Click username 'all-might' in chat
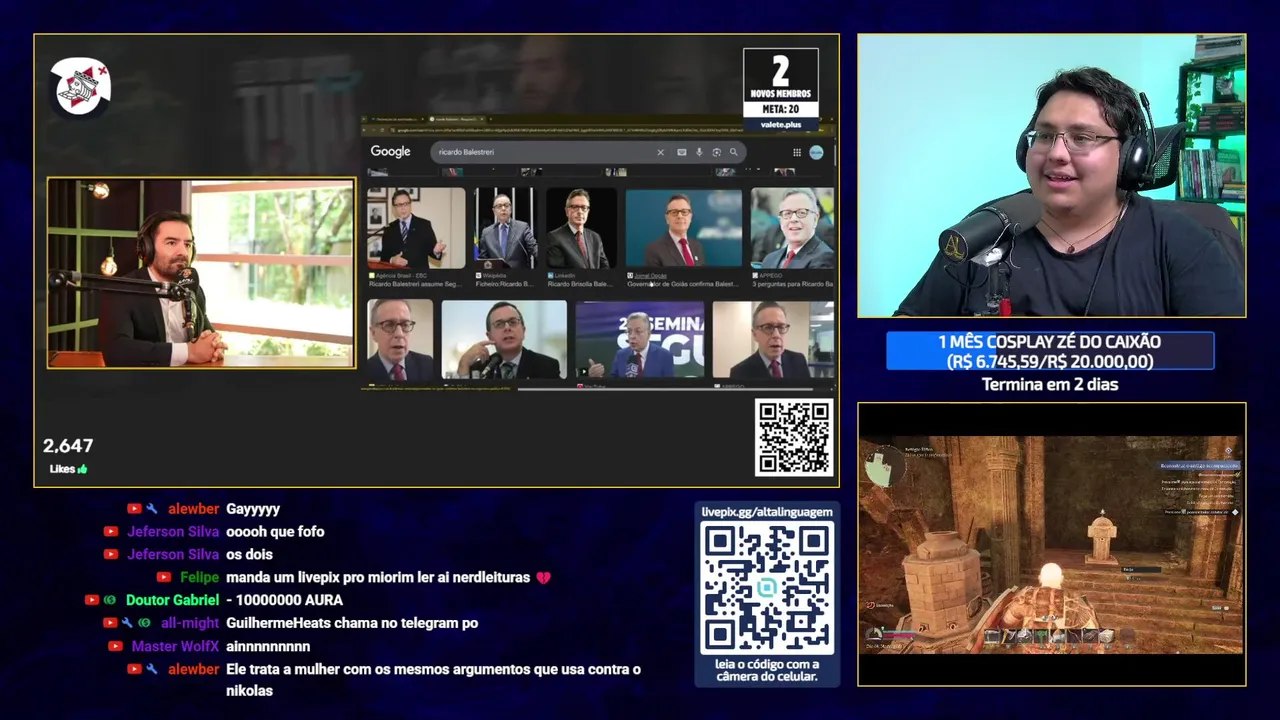This screenshot has height=720, width=1280. [189, 623]
